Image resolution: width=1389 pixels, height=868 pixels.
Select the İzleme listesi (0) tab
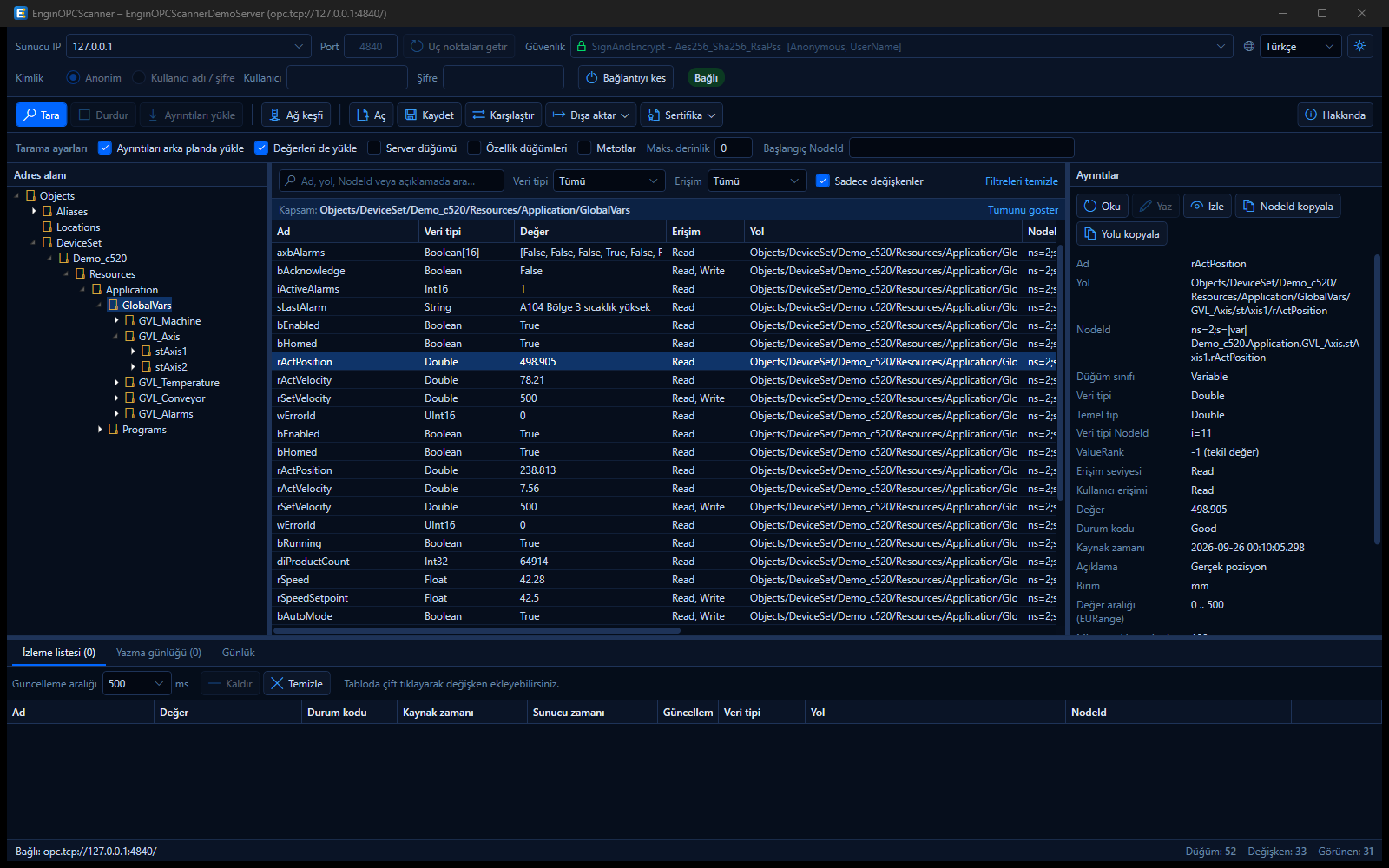point(59,653)
